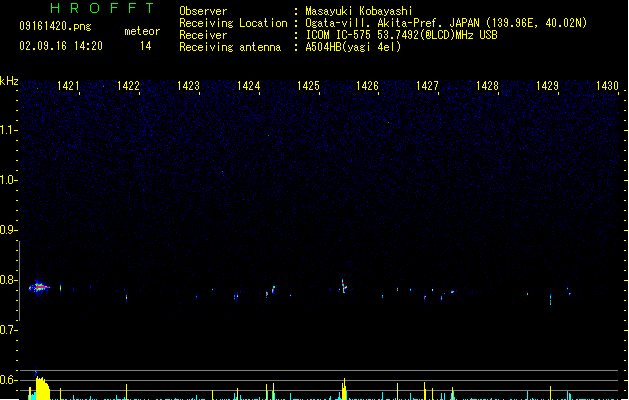Click the kHz axis unit label

tap(9, 81)
